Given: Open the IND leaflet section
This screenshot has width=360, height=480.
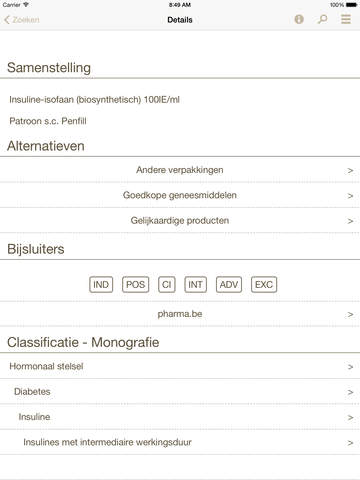Looking at the screenshot, I should tap(101, 285).
